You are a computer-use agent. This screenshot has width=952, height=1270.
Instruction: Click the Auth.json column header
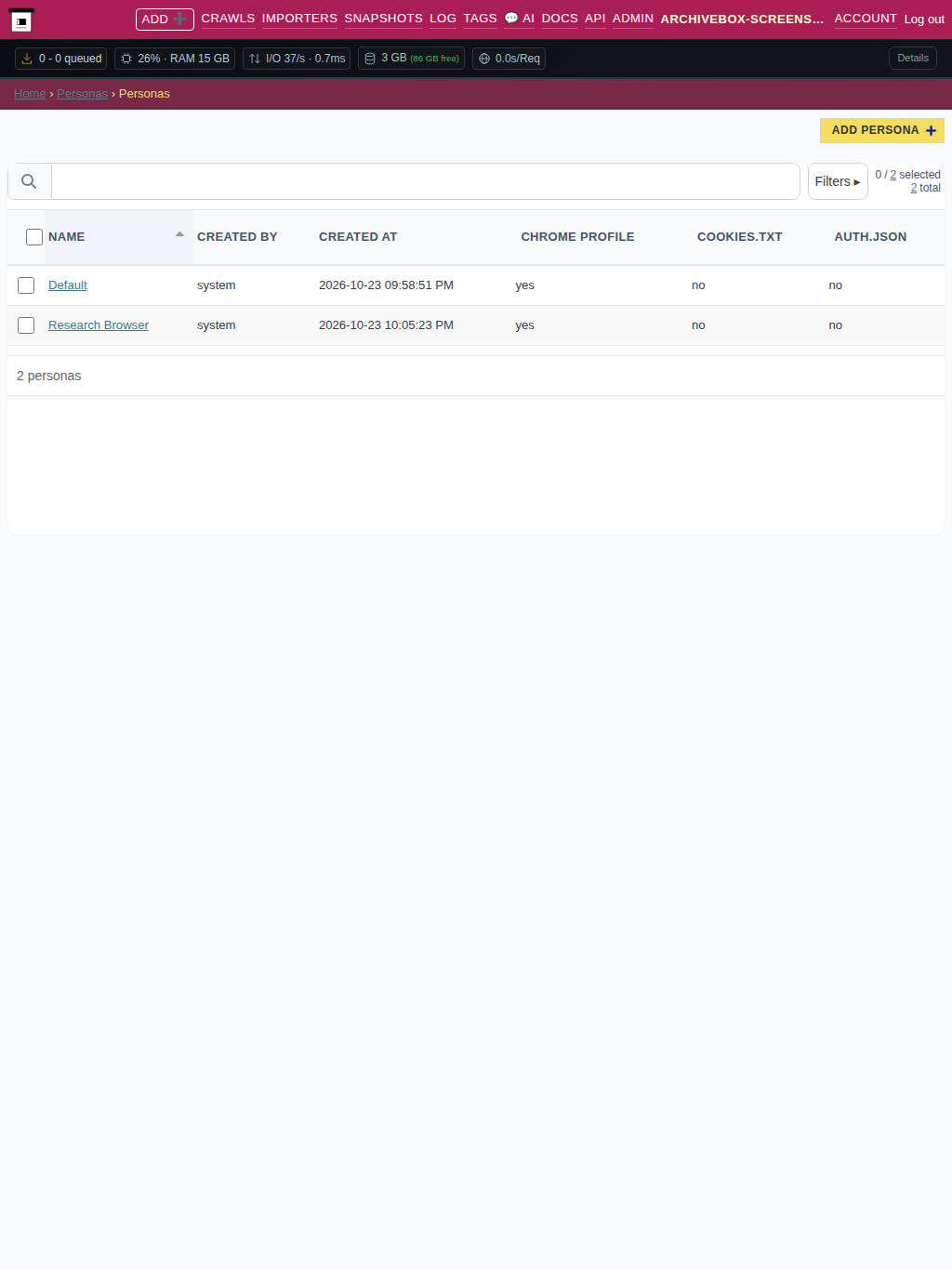point(870,237)
